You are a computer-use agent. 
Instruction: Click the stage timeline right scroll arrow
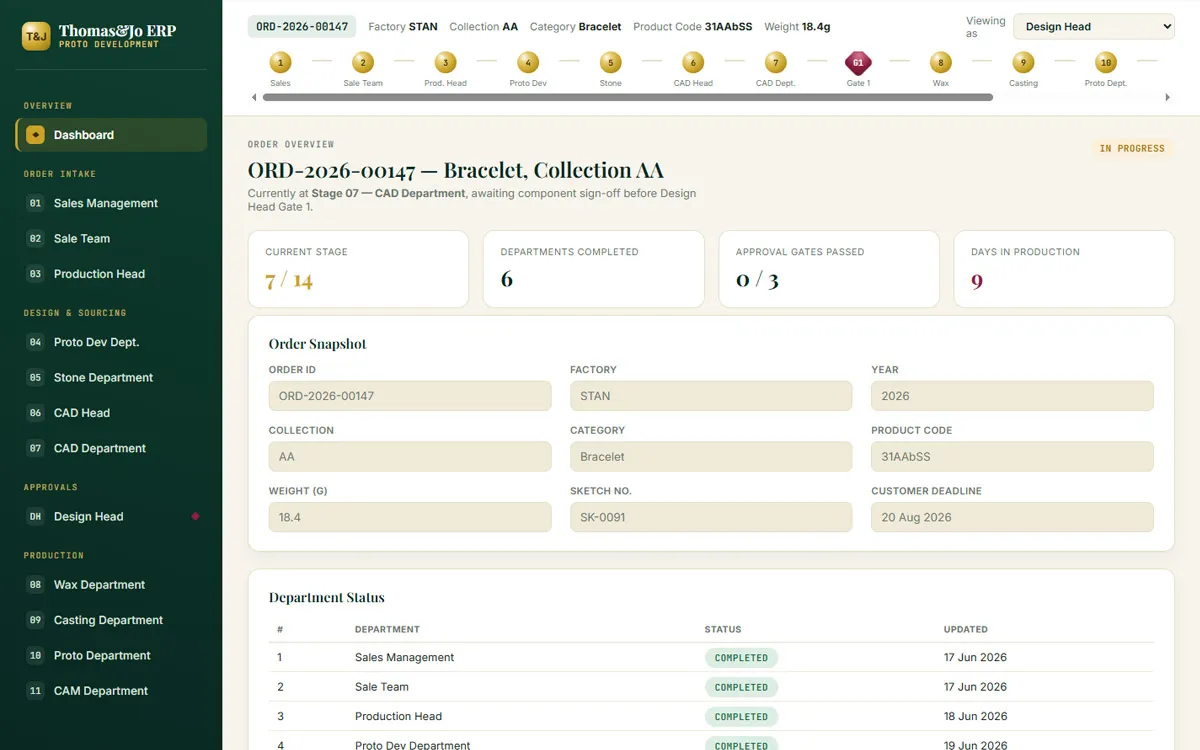tap(1168, 97)
